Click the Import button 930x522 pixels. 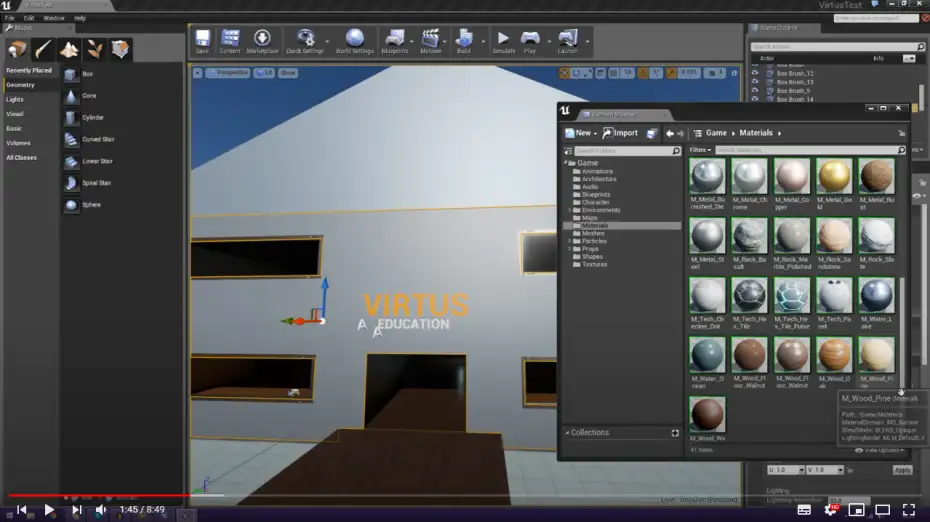(620, 133)
